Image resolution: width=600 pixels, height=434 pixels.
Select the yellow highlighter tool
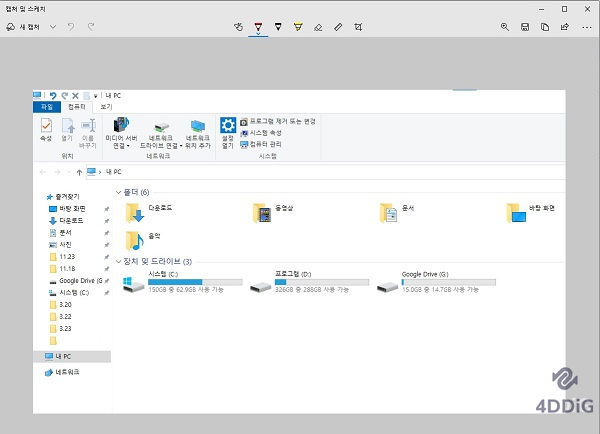click(x=298, y=25)
